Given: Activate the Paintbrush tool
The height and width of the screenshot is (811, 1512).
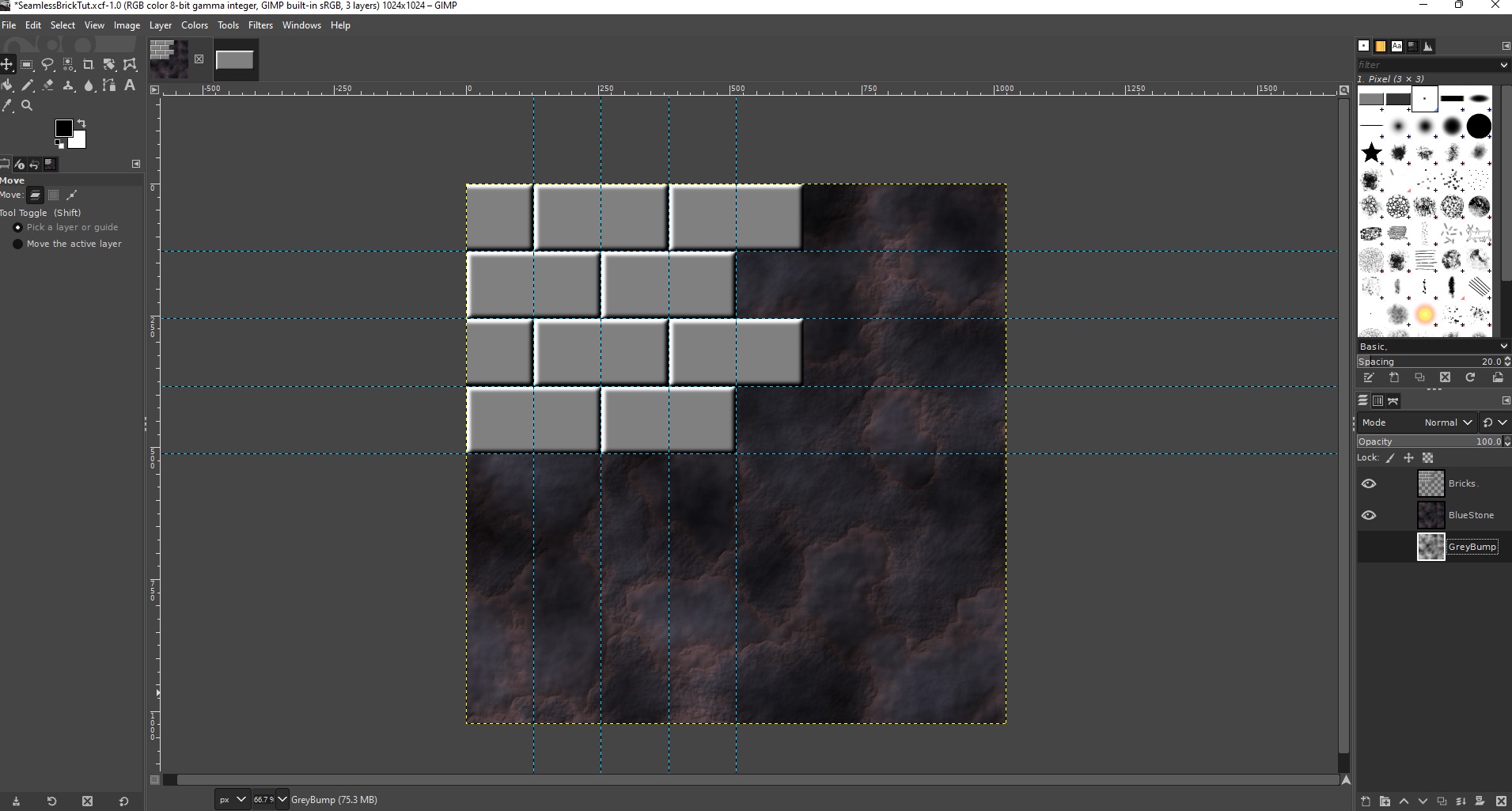Looking at the screenshot, I should coord(27,85).
